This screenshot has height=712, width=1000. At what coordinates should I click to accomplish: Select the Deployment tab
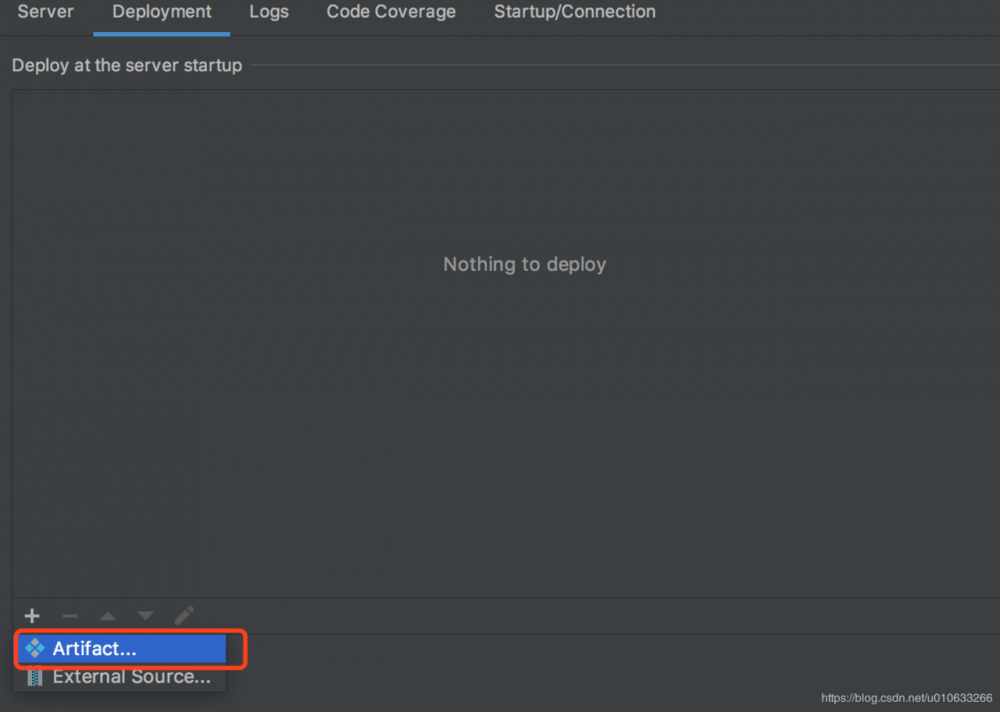[x=161, y=12]
